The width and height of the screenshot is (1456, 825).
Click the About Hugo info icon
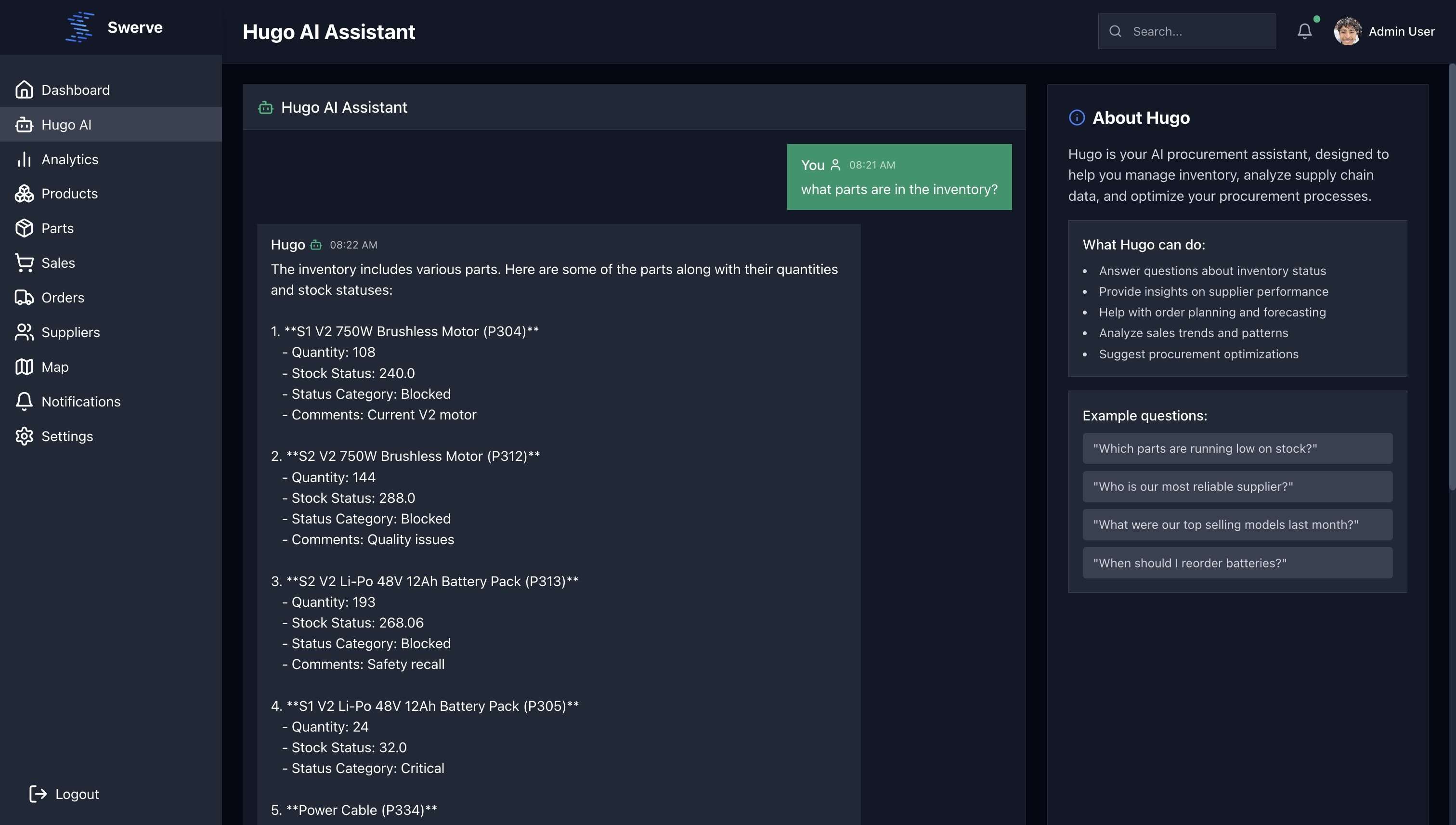point(1076,118)
